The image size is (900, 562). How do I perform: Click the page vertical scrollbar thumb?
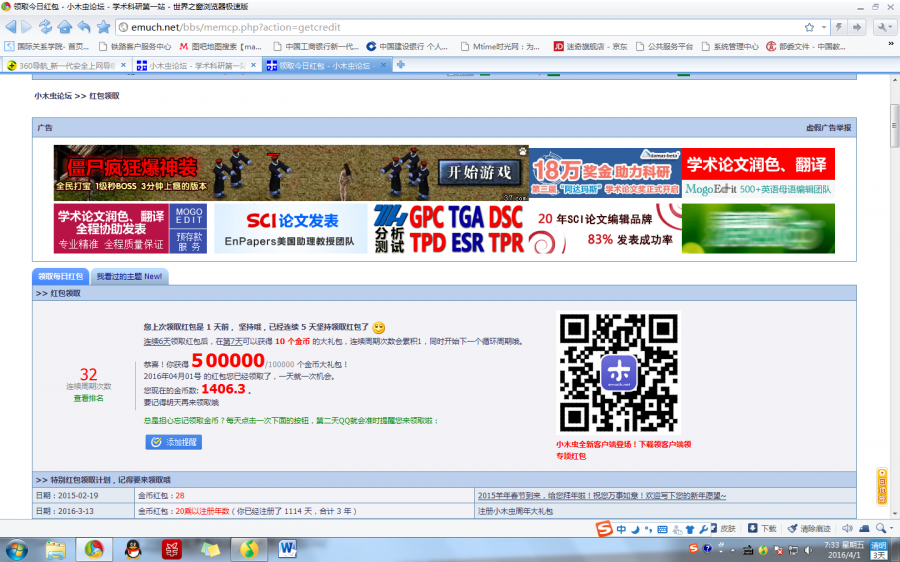click(x=894, y=125)
